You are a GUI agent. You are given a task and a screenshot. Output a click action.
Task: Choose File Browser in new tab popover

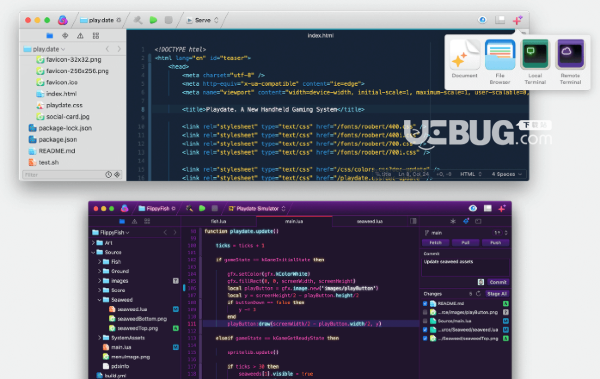[500, 62]
